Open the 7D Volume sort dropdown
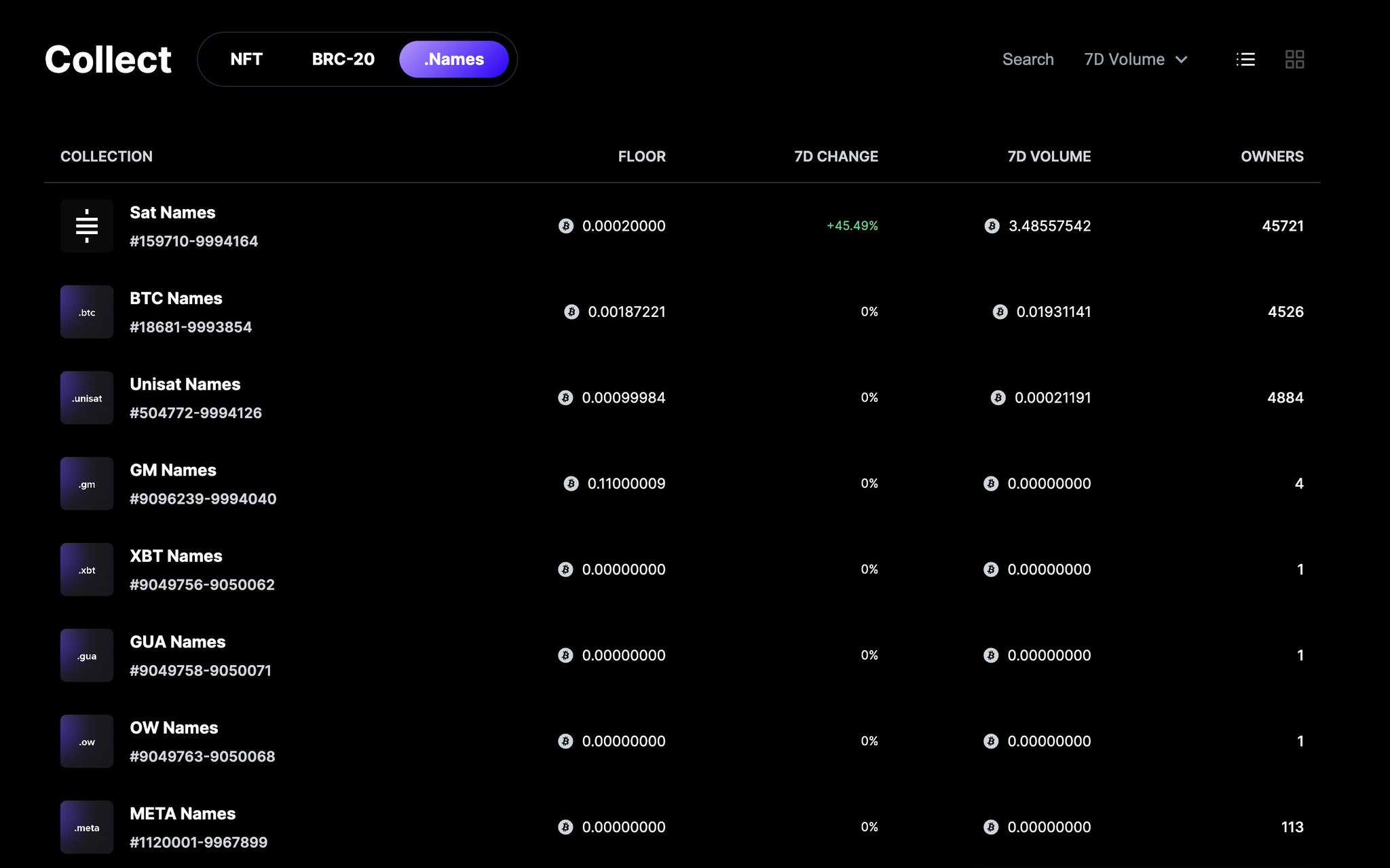1390x868 pixels. pyautogui.click(x=1123, y=59)
